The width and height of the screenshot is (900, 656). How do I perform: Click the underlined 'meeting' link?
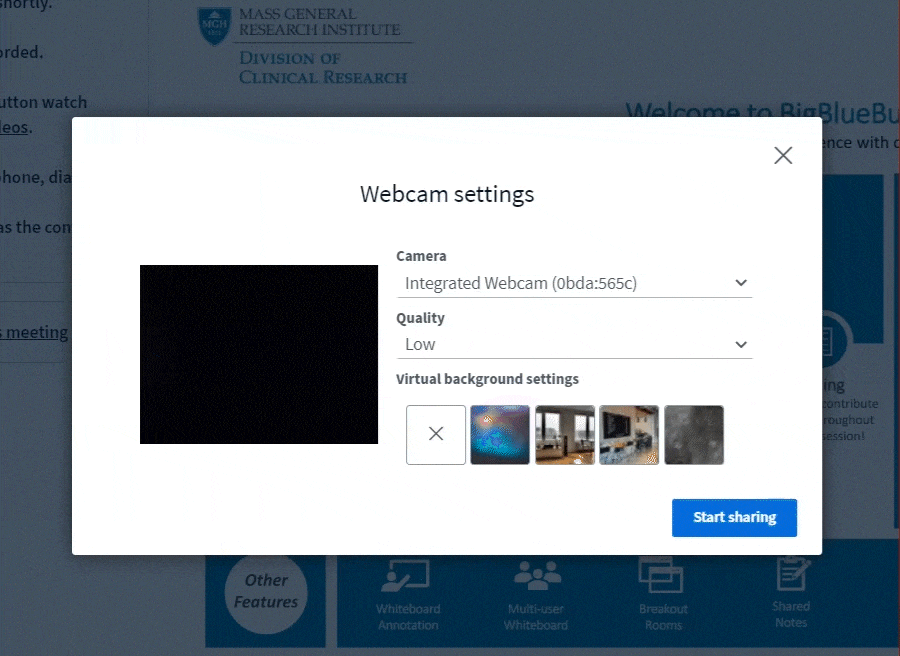pyautogui.click(x=34, y=332)
